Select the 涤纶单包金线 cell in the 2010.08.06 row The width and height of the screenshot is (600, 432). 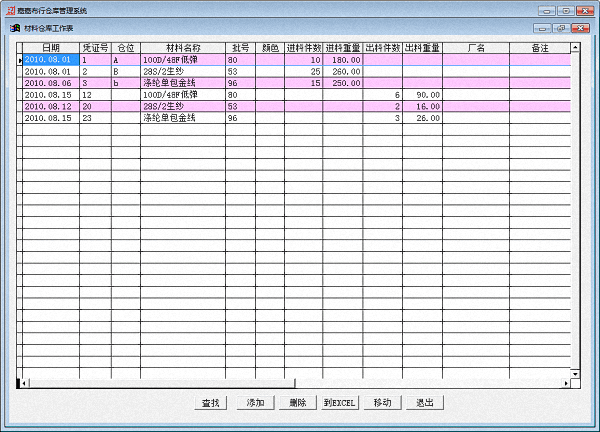(x=182, y=83)
